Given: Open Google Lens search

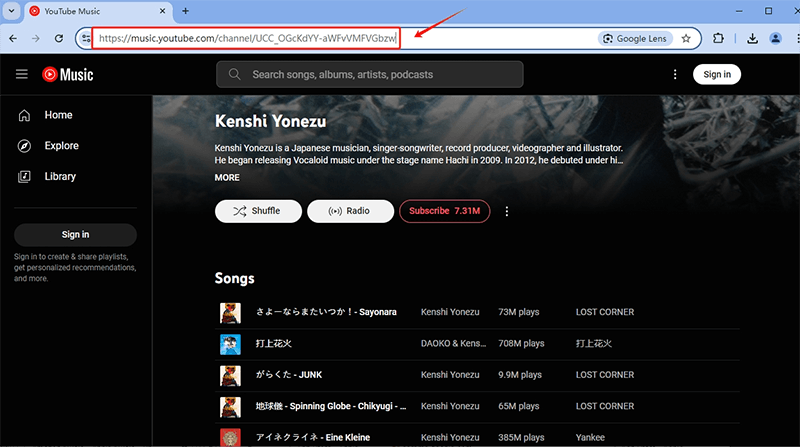Looking at the screenshot, I should point(635,38).
